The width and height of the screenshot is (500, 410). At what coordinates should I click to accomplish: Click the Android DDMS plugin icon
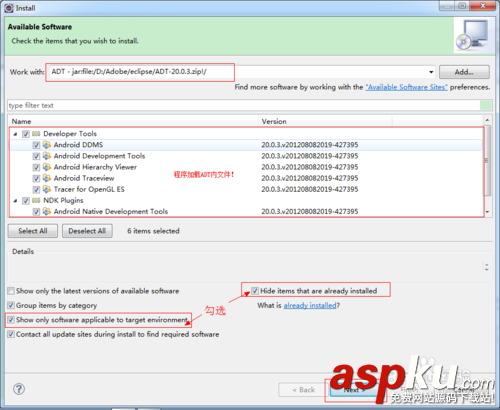[47, 145]
